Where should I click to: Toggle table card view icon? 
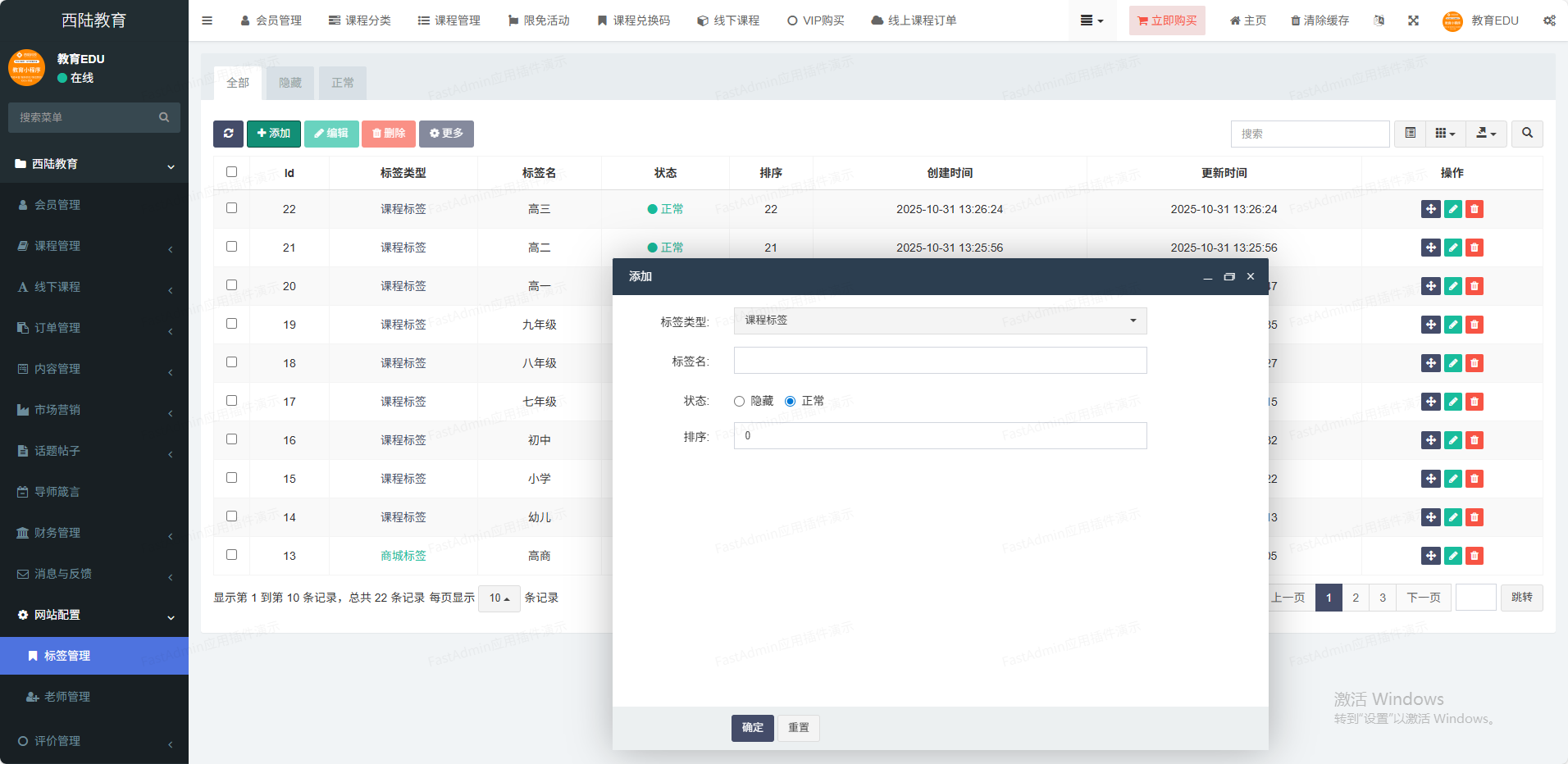tap(1410, 134)
